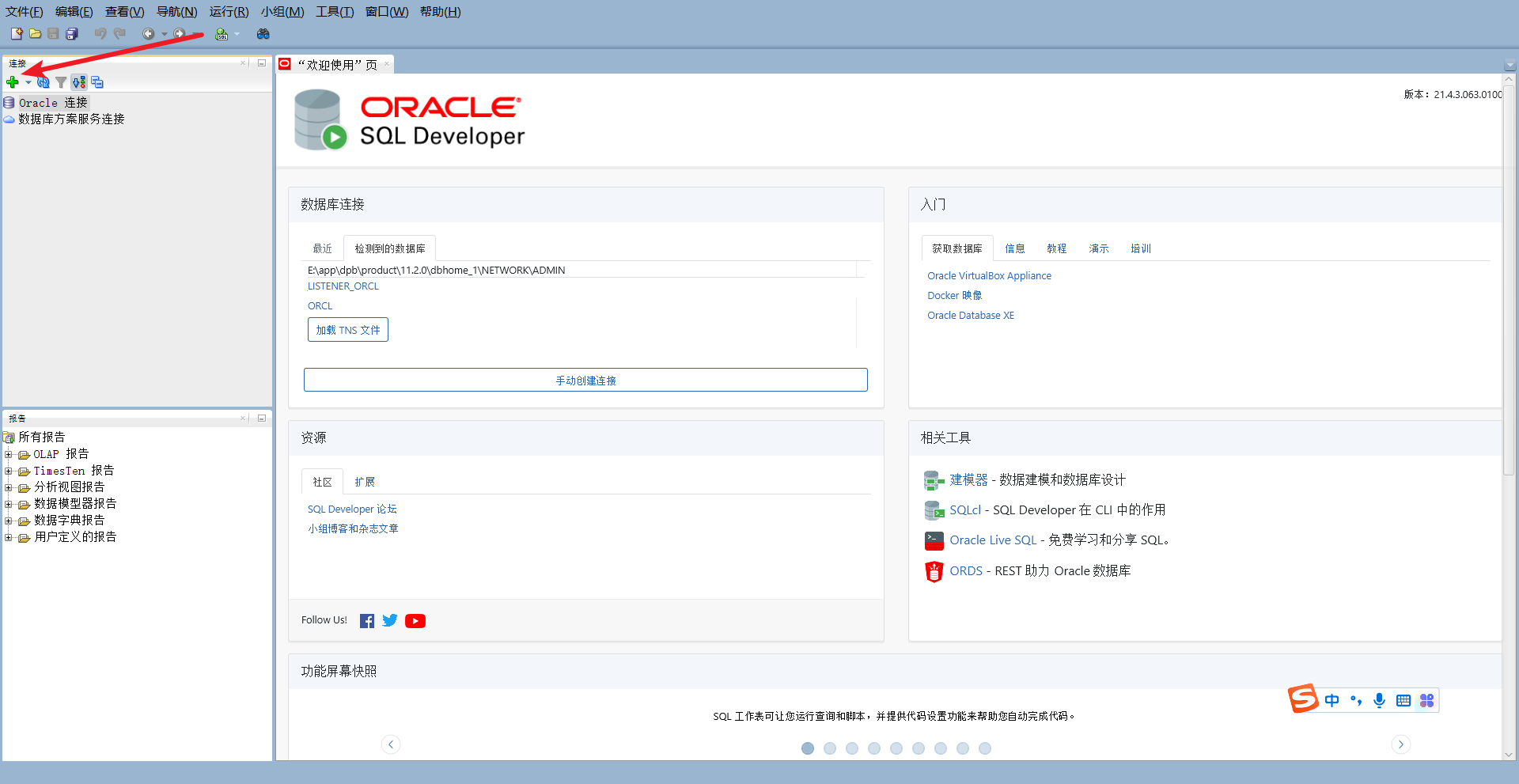Expand the OLAP 报告 tree node
The width and height of the screenshot is (1519, 784).
click(9, 454)
